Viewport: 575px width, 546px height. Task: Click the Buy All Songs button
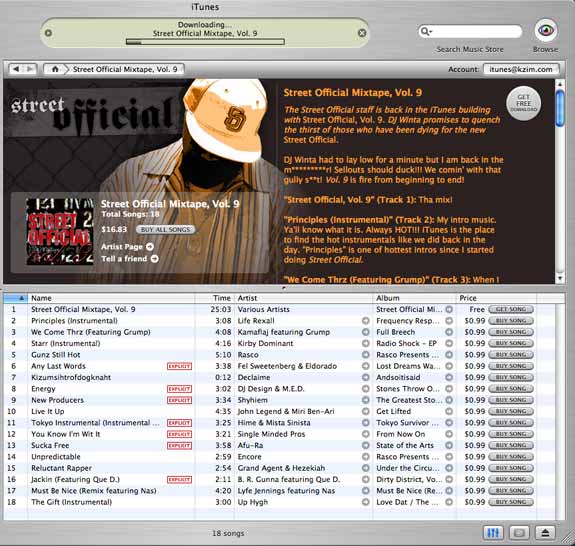coord(165,230)
